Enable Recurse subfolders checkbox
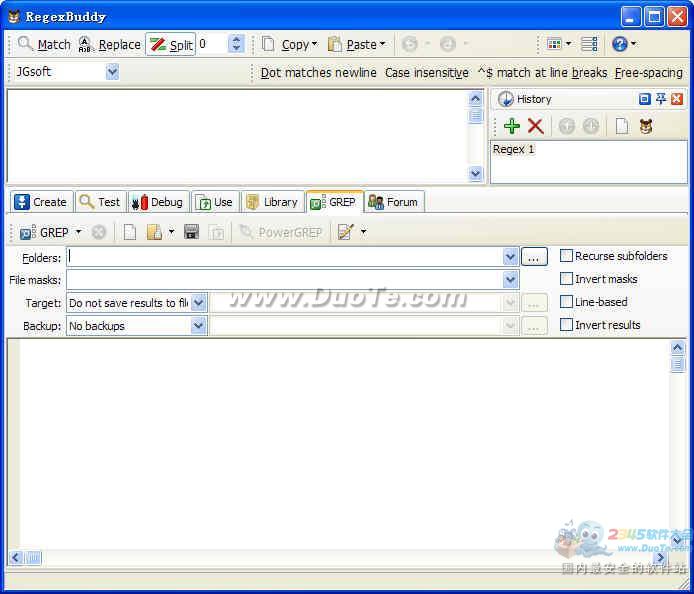 pyautogui.click(x=566, y=256)
